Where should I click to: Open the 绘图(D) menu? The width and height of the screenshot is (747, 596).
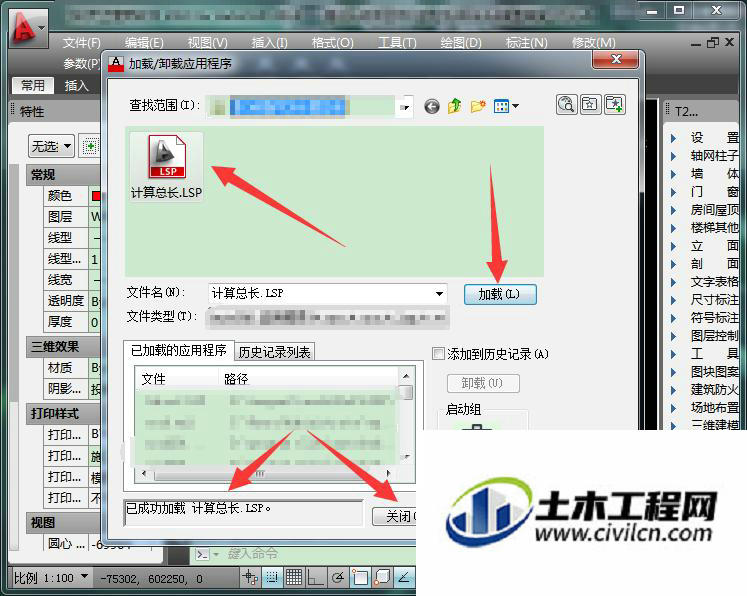461,43
